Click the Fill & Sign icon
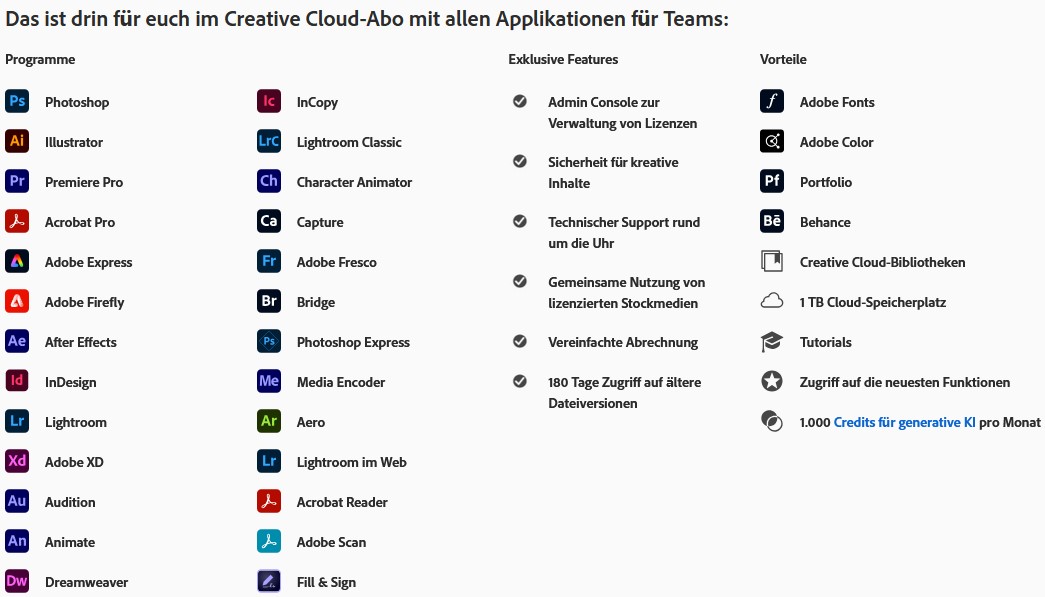Viewport: 1045px width, 597px height. tap(269, 581)
